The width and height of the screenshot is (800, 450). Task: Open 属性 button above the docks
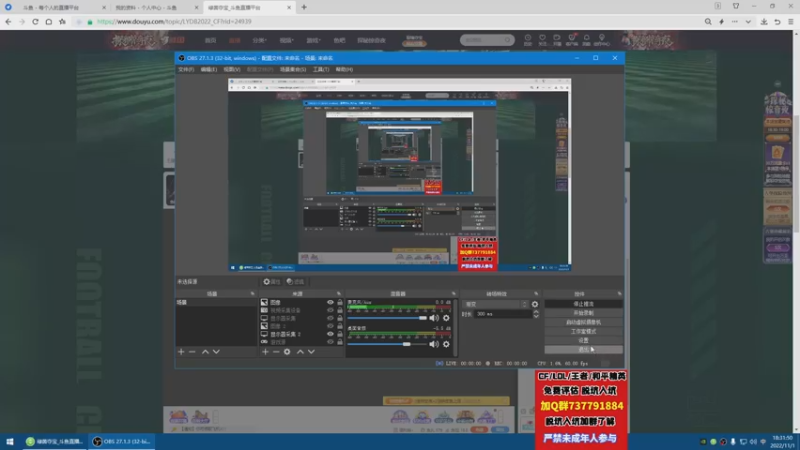[272, 282]
